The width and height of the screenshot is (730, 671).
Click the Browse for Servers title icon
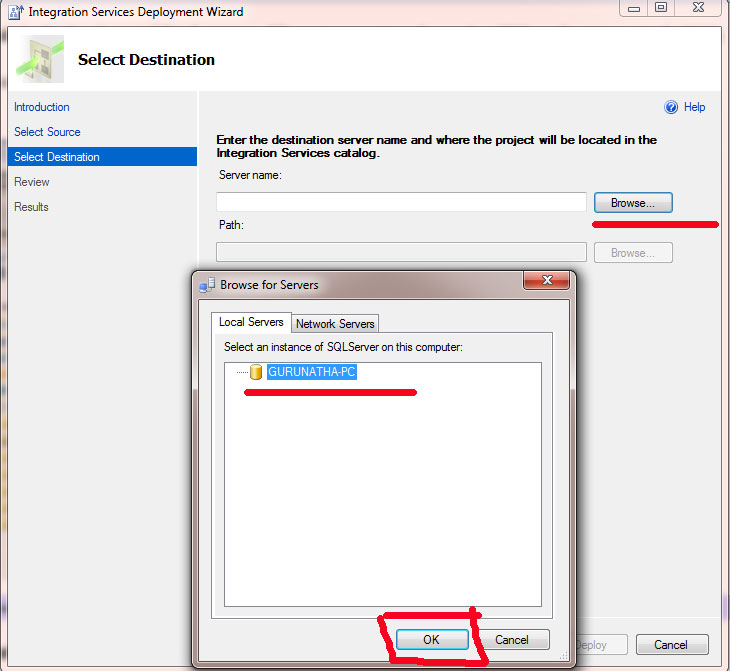click(207, 285)
